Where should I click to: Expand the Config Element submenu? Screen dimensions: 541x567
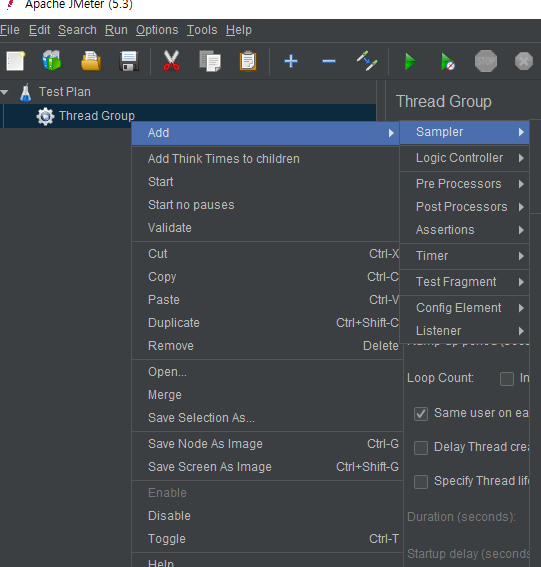[464, 308]
